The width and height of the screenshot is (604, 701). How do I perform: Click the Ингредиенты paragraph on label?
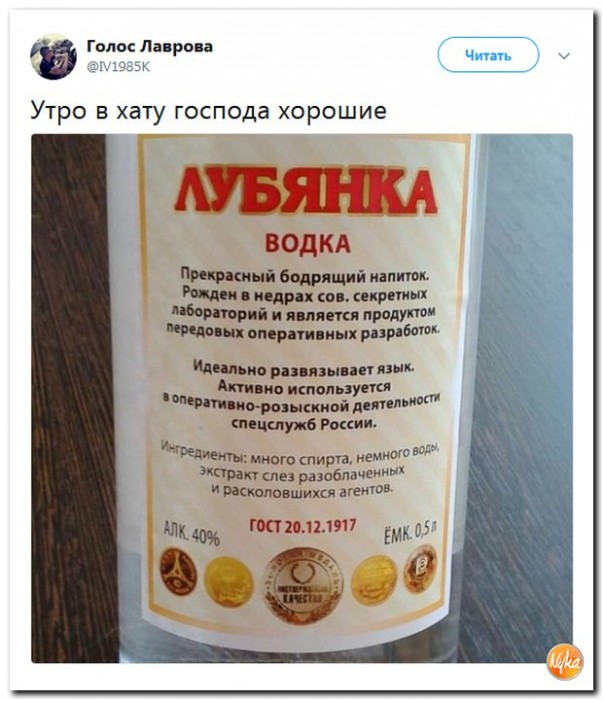pos(302,469)
